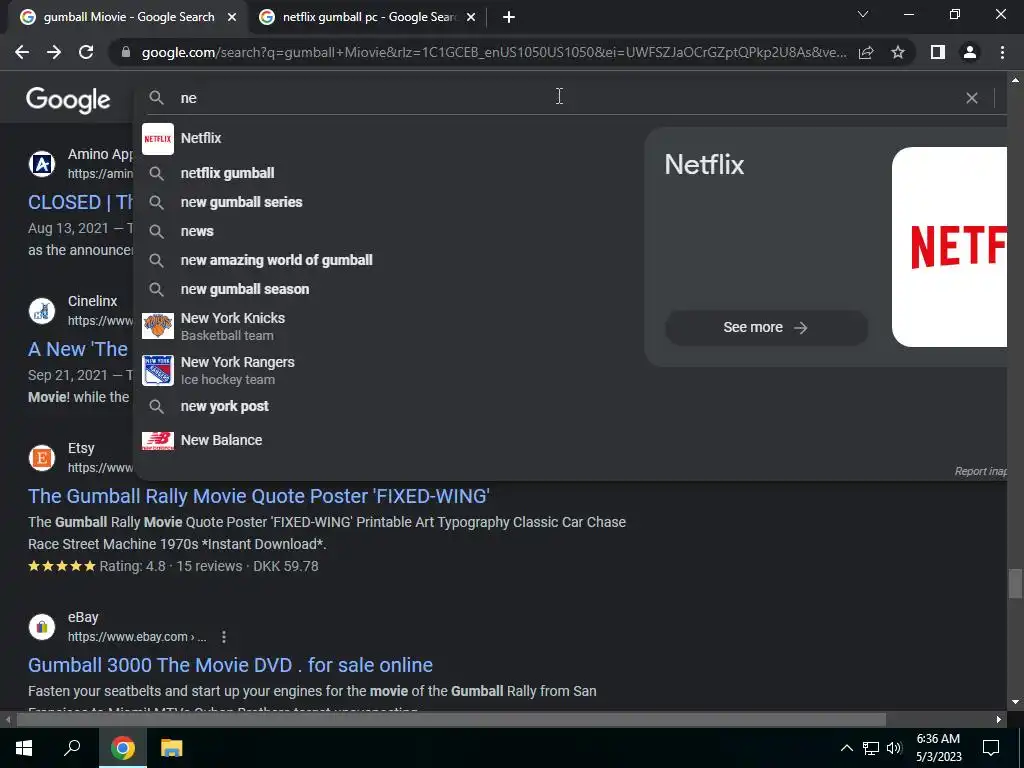Close the gumball Miovie tab
This screenshot has height=768, width=1024.
coord(232,18)
